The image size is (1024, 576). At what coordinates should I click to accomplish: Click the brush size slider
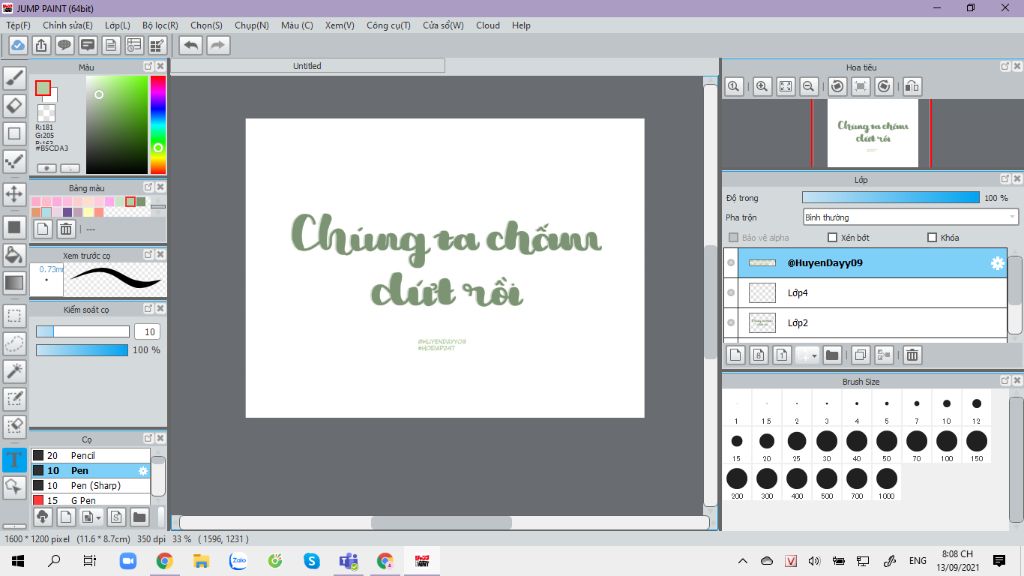click(x=82, y=331)
